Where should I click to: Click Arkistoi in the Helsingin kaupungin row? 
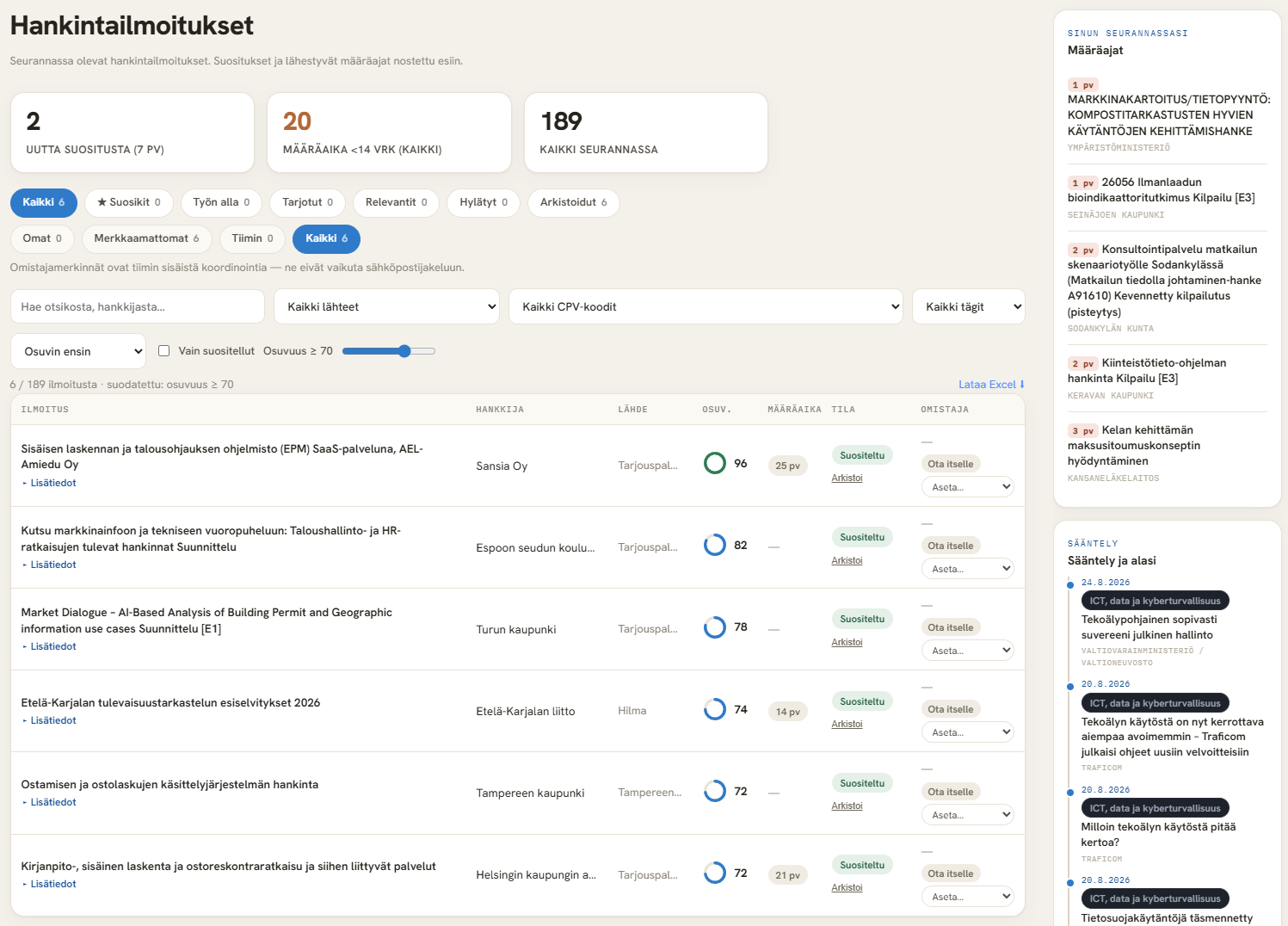coord(847,887)
